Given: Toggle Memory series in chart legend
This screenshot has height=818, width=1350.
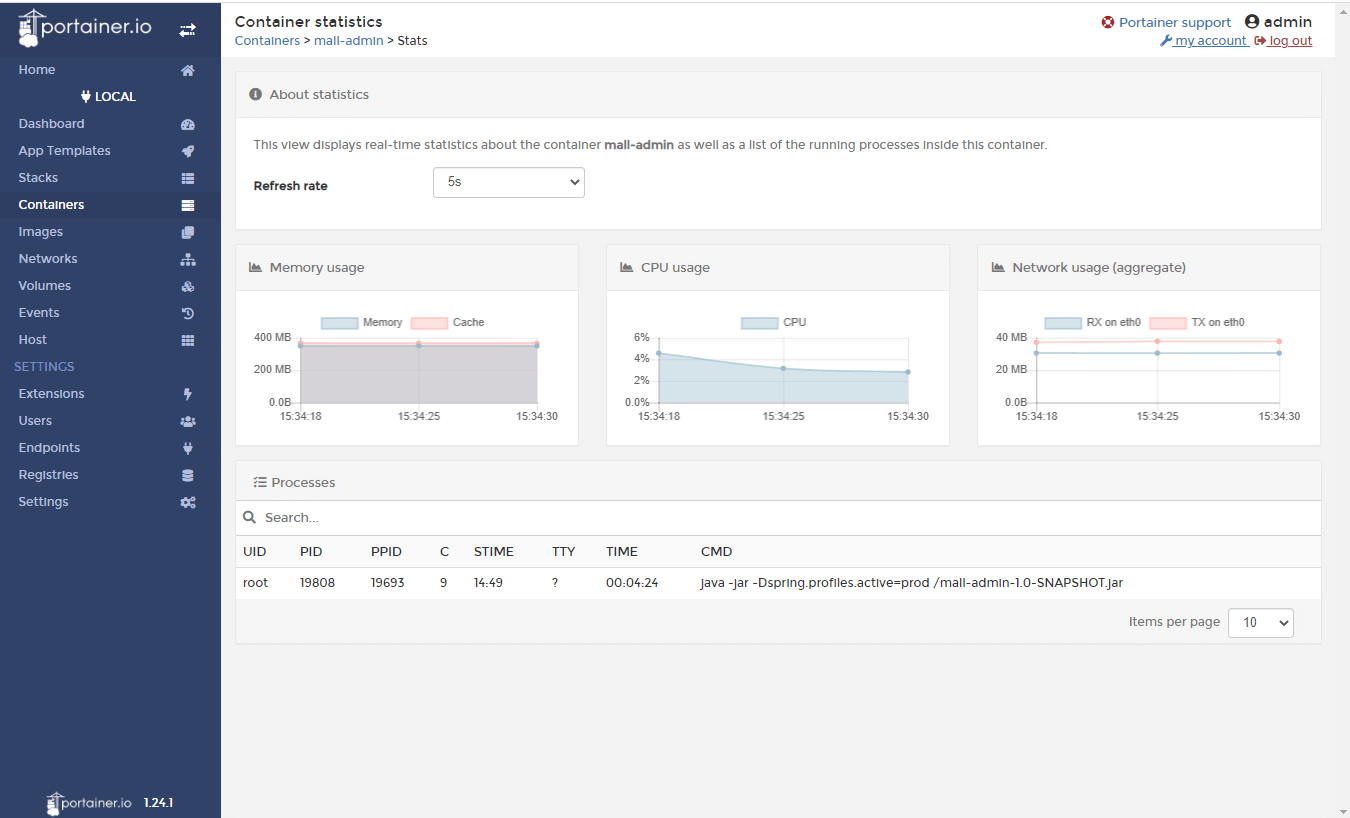Looking at the screenshot, I should (x=362, y=323).
